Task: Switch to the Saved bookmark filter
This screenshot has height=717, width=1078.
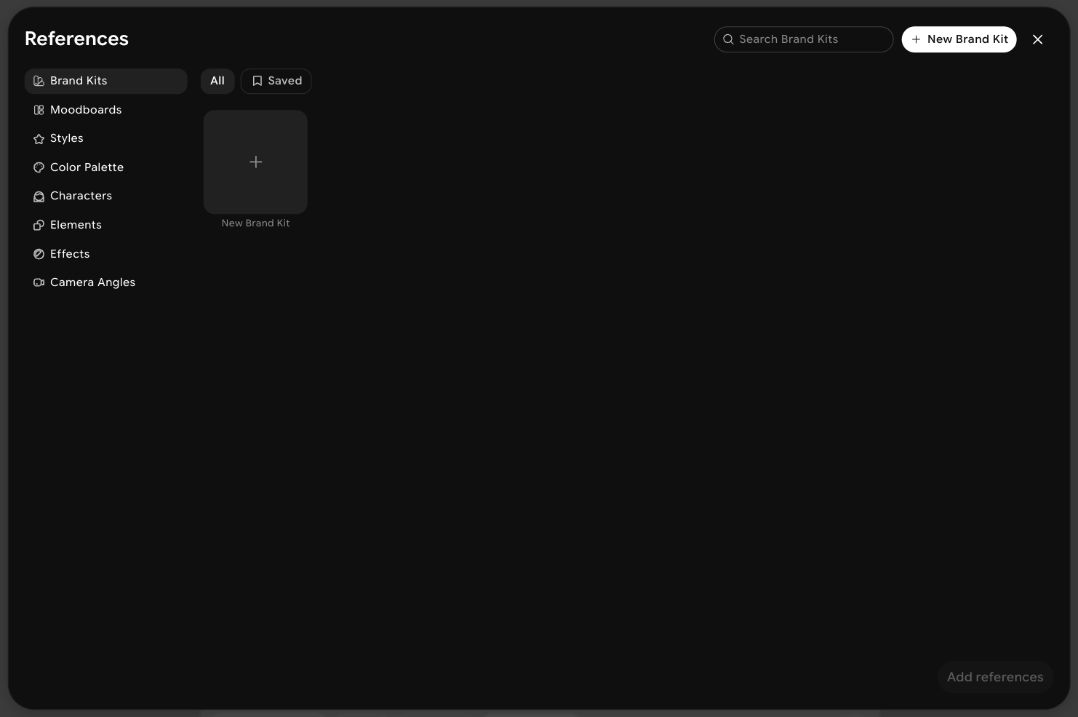Action: click(276, 81)
